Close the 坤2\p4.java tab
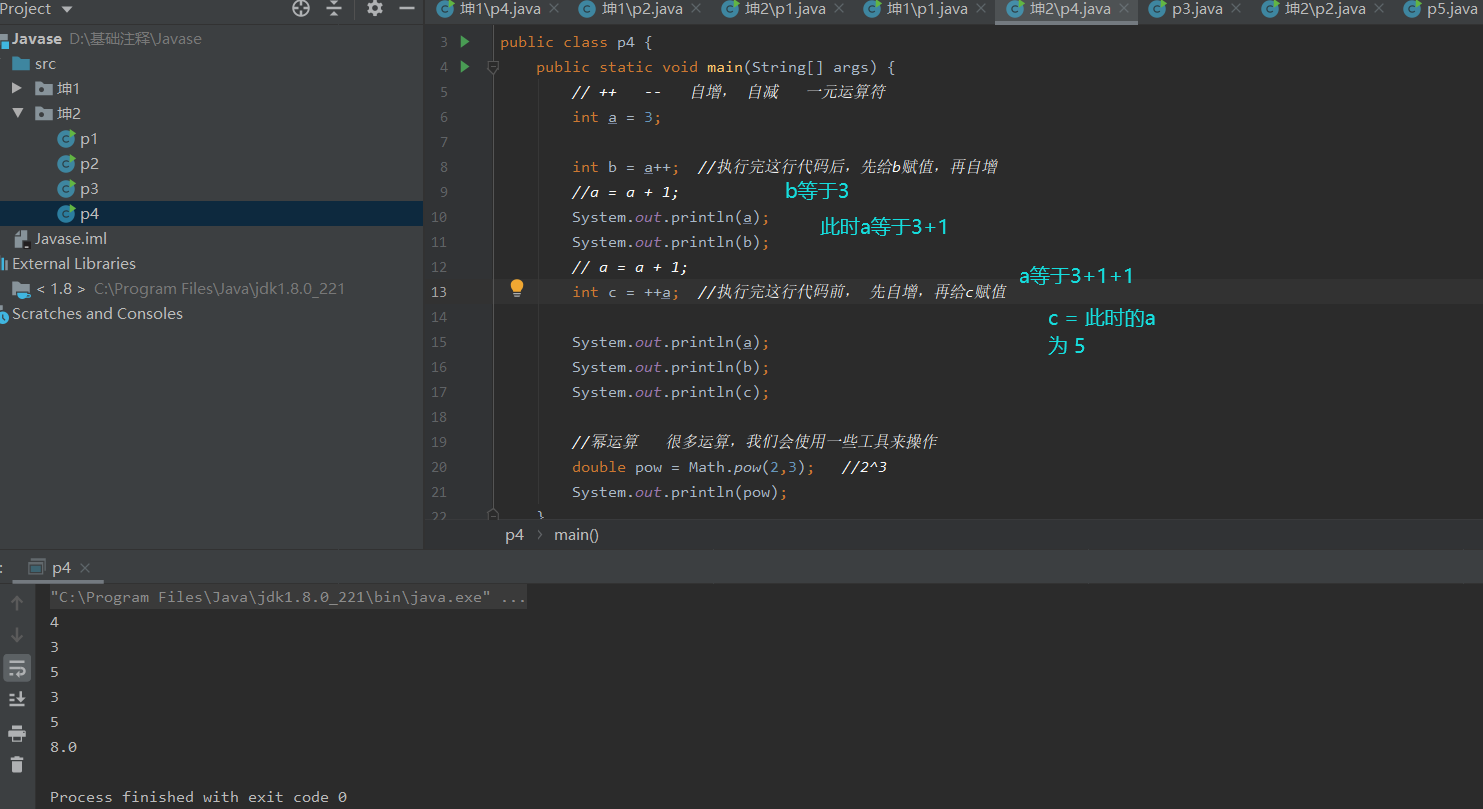Viewport: 1483px width, 809px height. click(1125, 9)
